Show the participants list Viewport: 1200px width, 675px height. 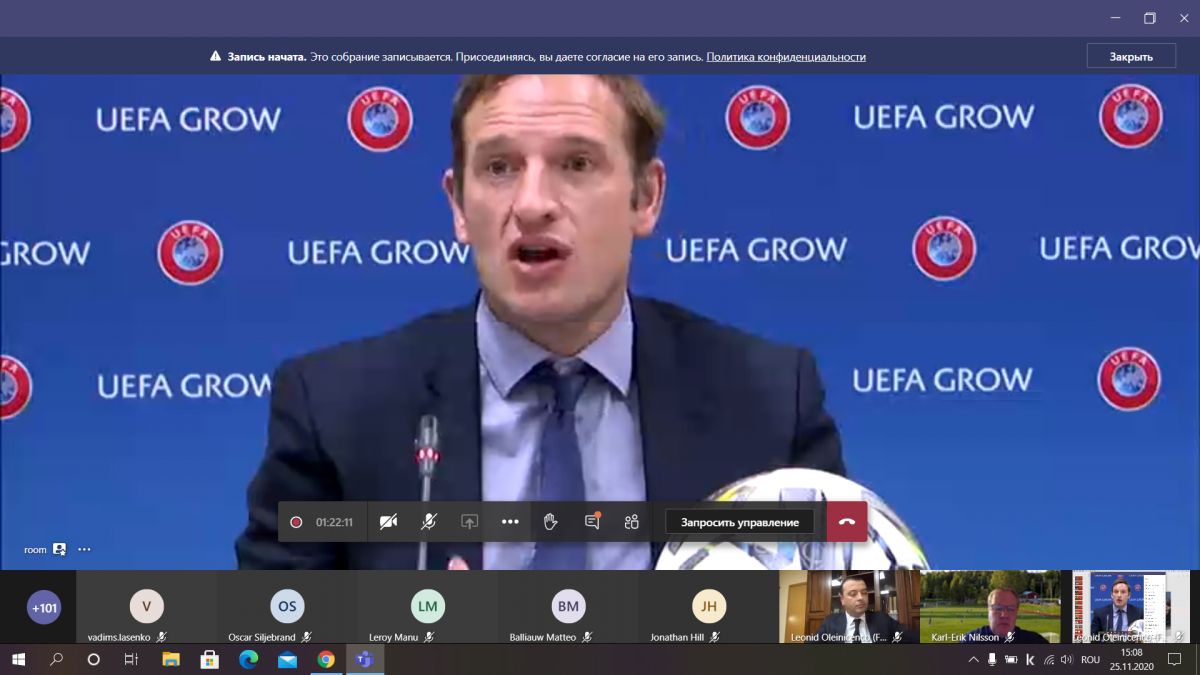click(x=631, y=522)
